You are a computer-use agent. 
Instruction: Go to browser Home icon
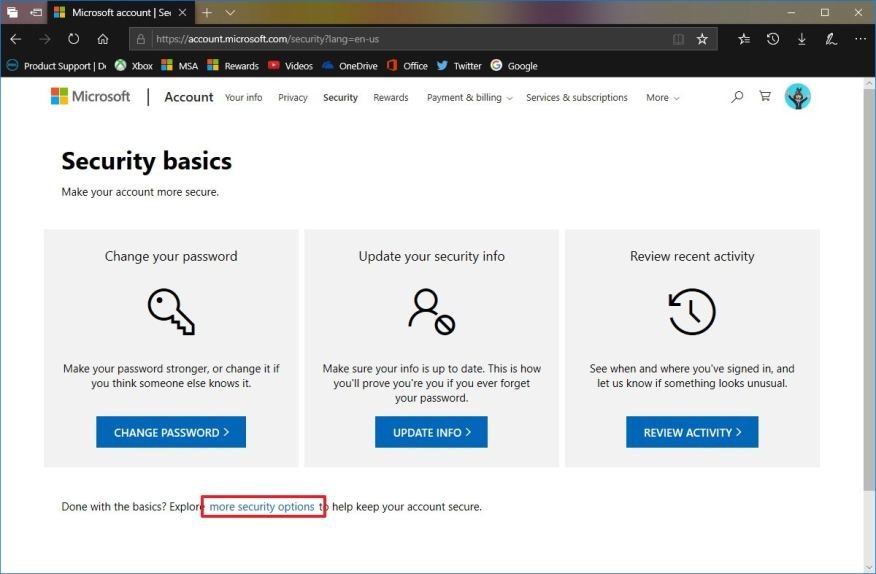103,39
